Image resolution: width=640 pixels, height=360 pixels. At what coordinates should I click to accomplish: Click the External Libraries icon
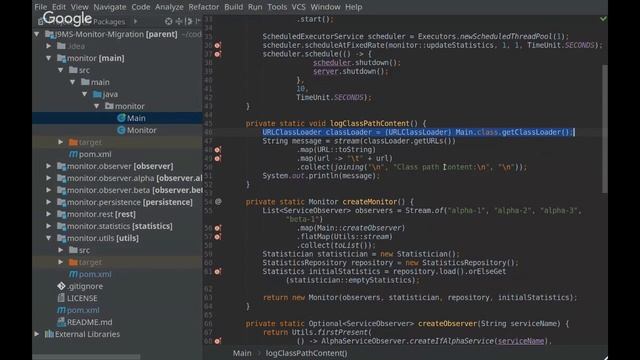tap(49, 334)
